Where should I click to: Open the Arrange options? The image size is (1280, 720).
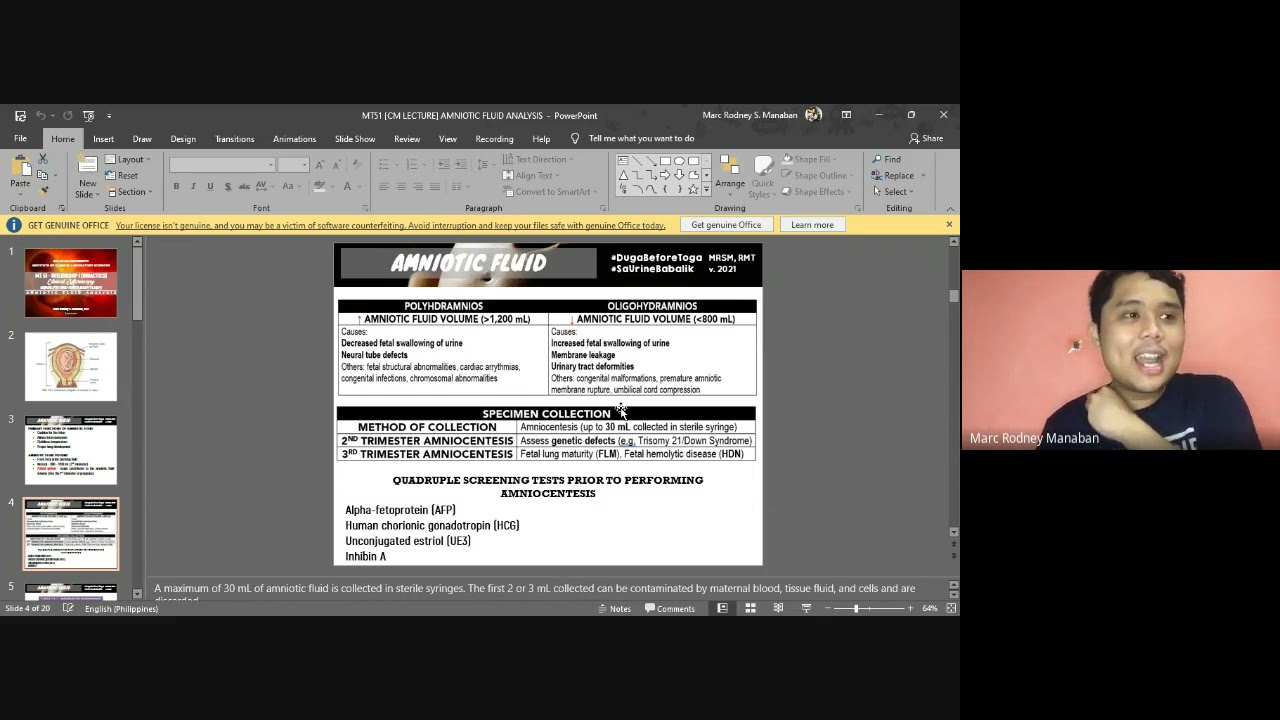(730, 172)
